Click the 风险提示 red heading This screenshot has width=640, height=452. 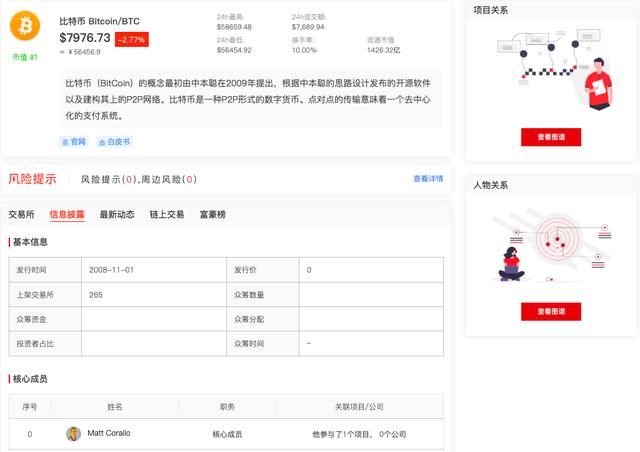[x=32, y=179]
